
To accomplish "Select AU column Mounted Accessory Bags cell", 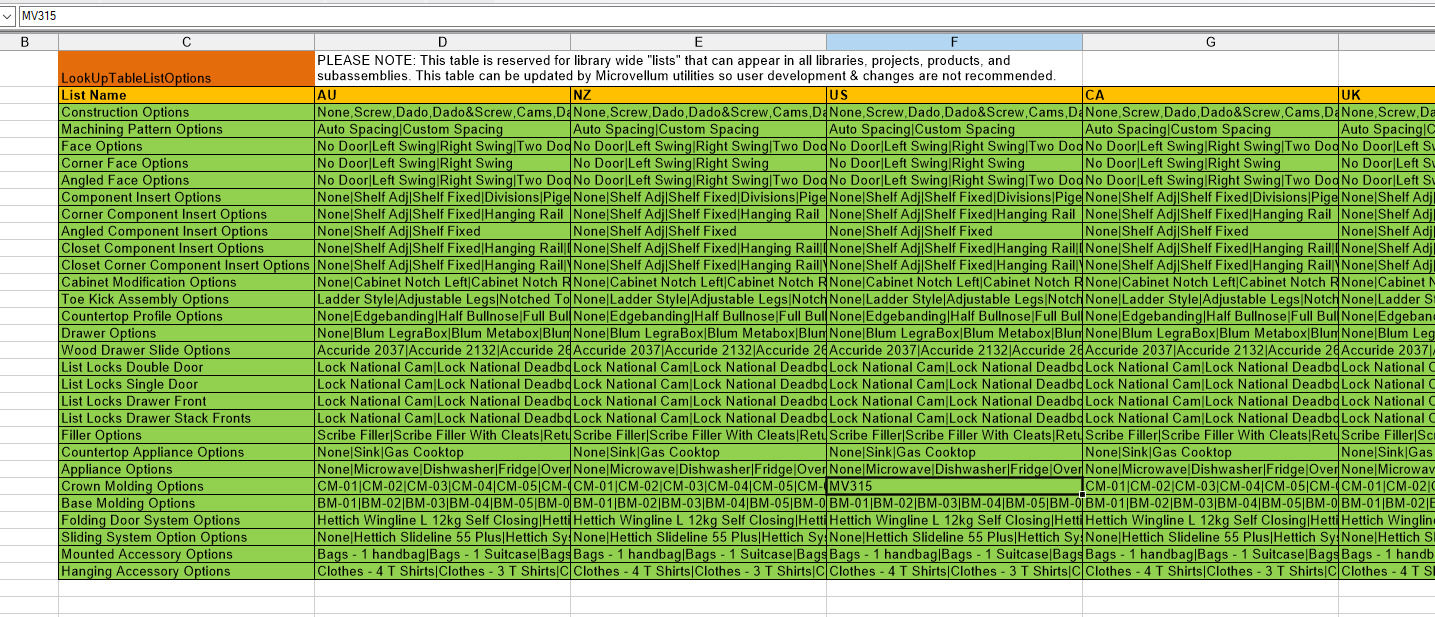I will click(x=442, y=554).
